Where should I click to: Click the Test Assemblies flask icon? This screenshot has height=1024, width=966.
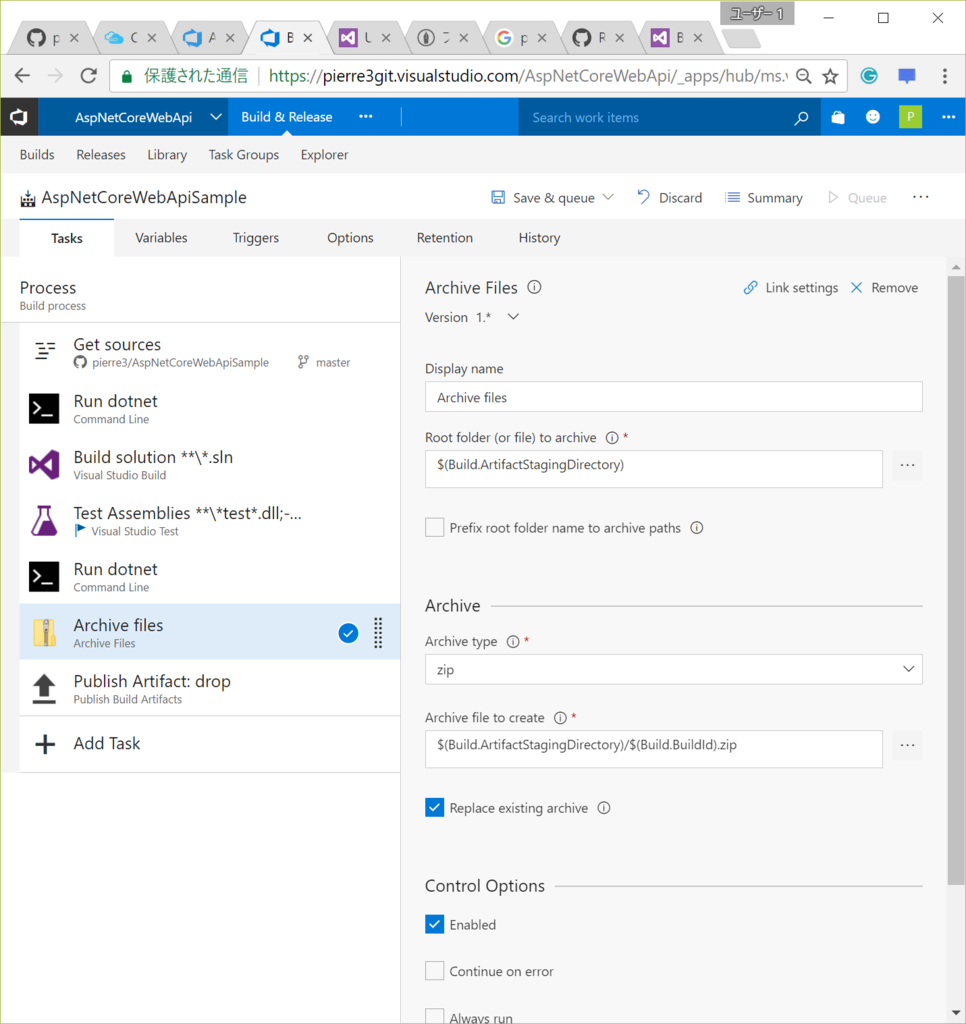point(44,520)
